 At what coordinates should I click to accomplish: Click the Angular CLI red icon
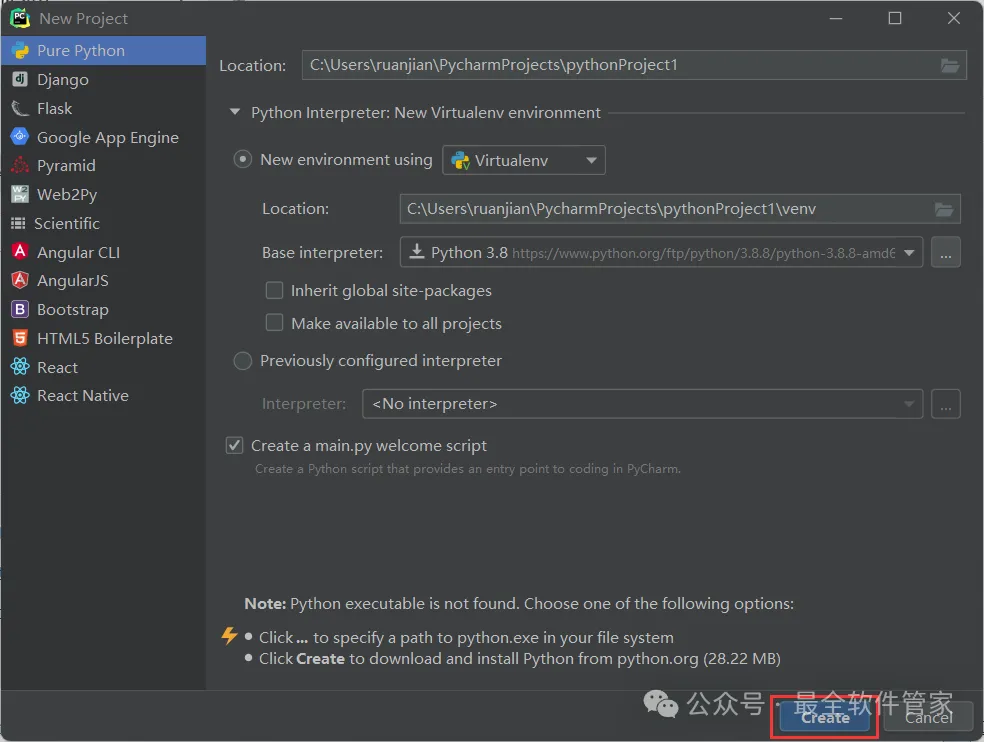coord(20,251)
